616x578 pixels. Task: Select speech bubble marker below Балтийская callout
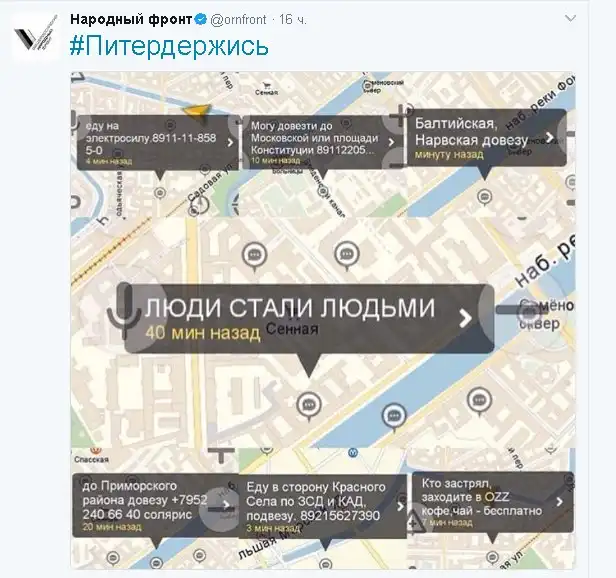[485, 197]
